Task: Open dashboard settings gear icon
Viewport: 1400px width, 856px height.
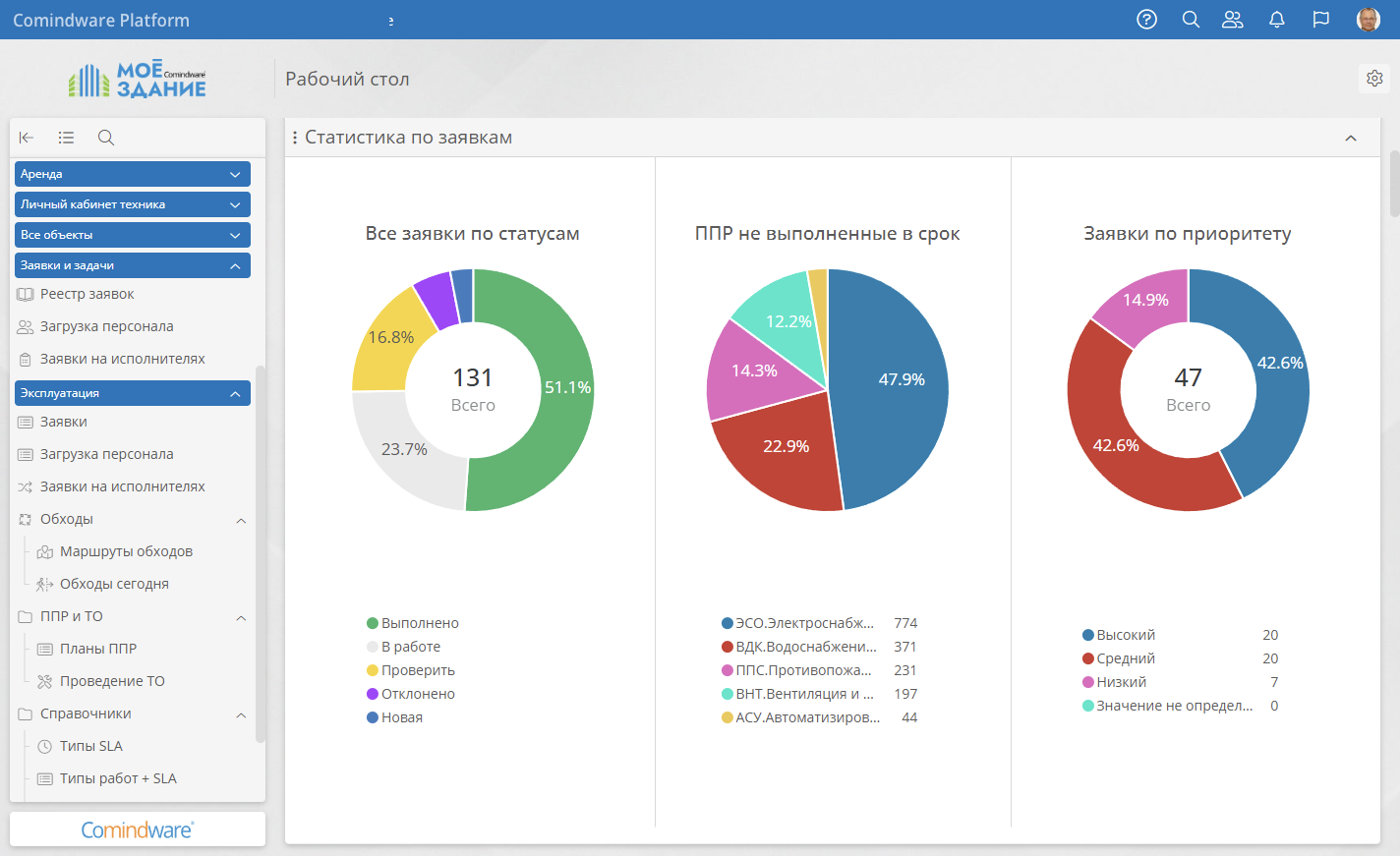Action: (1374, 79)
